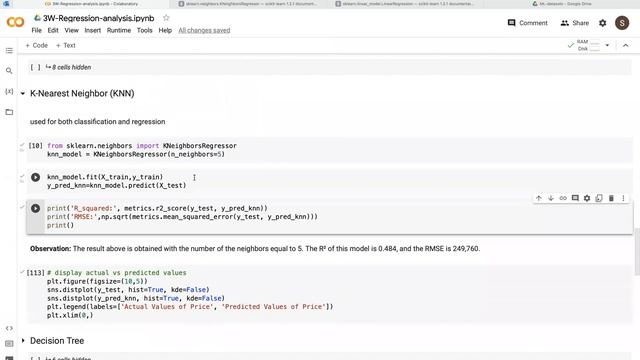Open the Colab logo home
640x360 pixels.
point(16,22)
